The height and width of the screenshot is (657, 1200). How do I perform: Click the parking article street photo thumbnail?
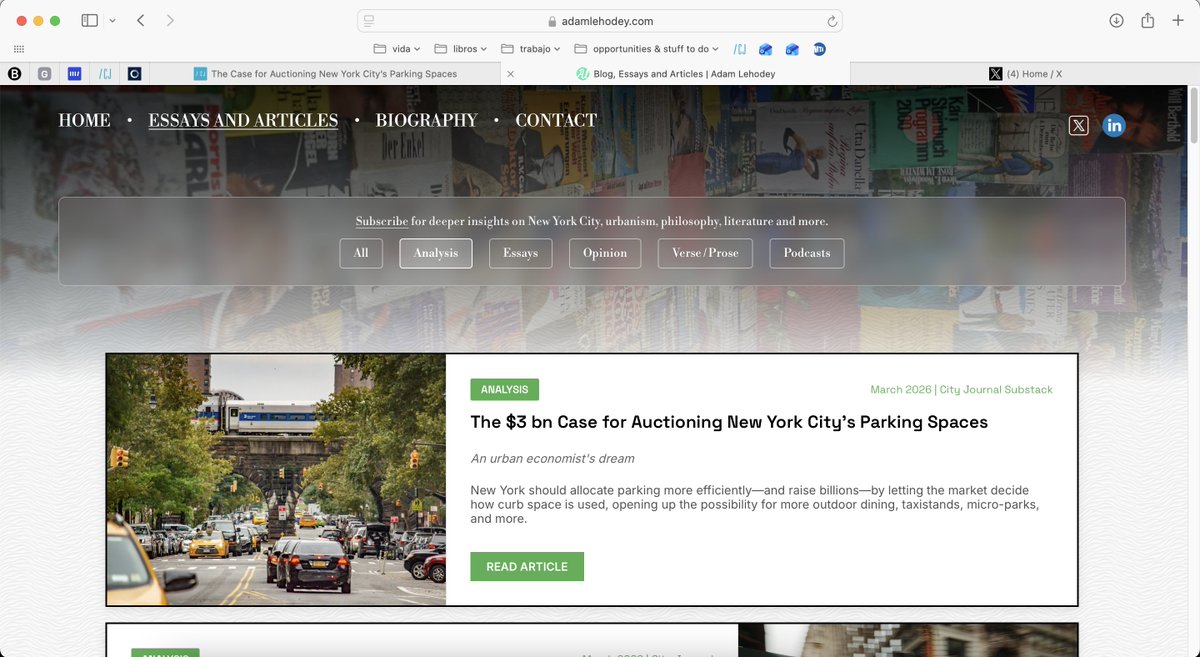276,480
